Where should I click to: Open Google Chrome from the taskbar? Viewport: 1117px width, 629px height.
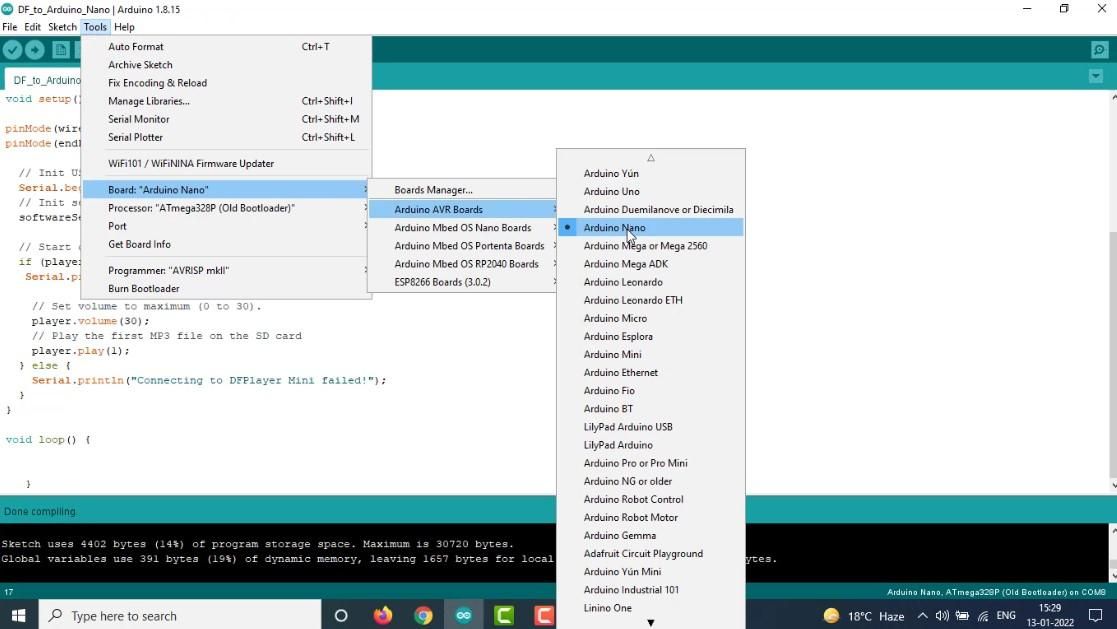tap(423, 615)
